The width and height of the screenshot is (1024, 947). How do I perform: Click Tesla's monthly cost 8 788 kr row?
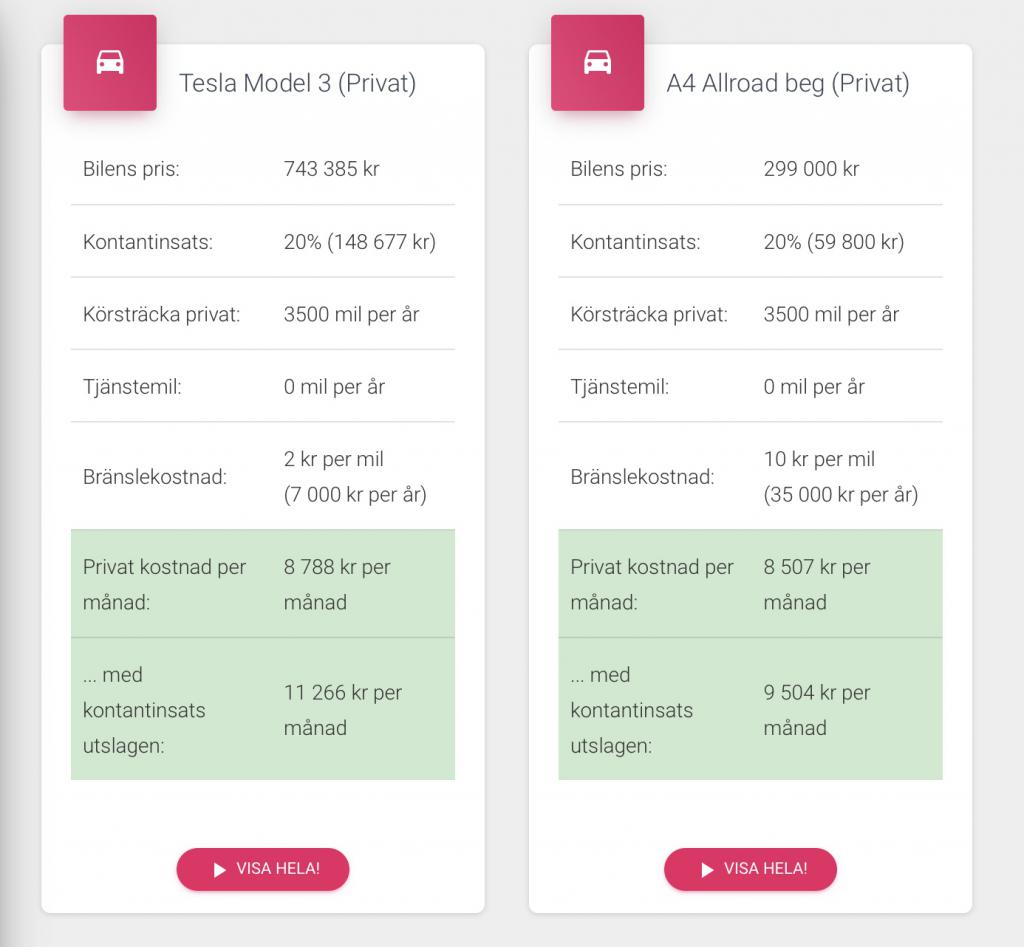(263, 584)
